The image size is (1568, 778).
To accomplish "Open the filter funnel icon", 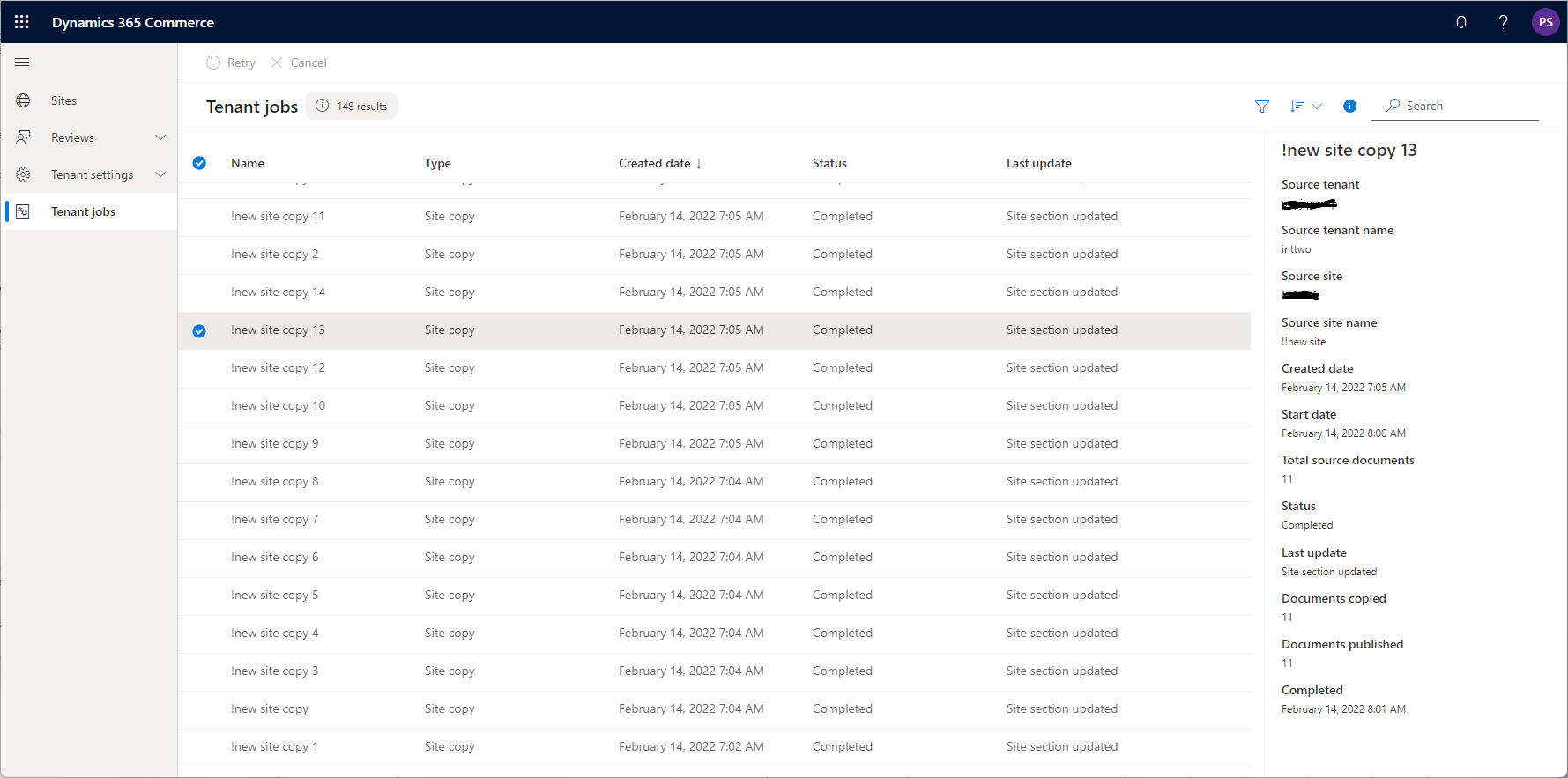I will coord(1262,106).
